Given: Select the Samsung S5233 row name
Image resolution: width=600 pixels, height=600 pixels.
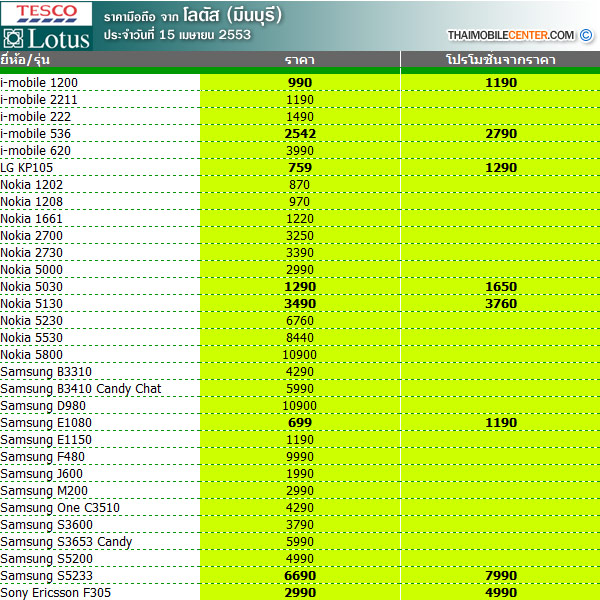Looking at the screenshot, I should 47,576.
